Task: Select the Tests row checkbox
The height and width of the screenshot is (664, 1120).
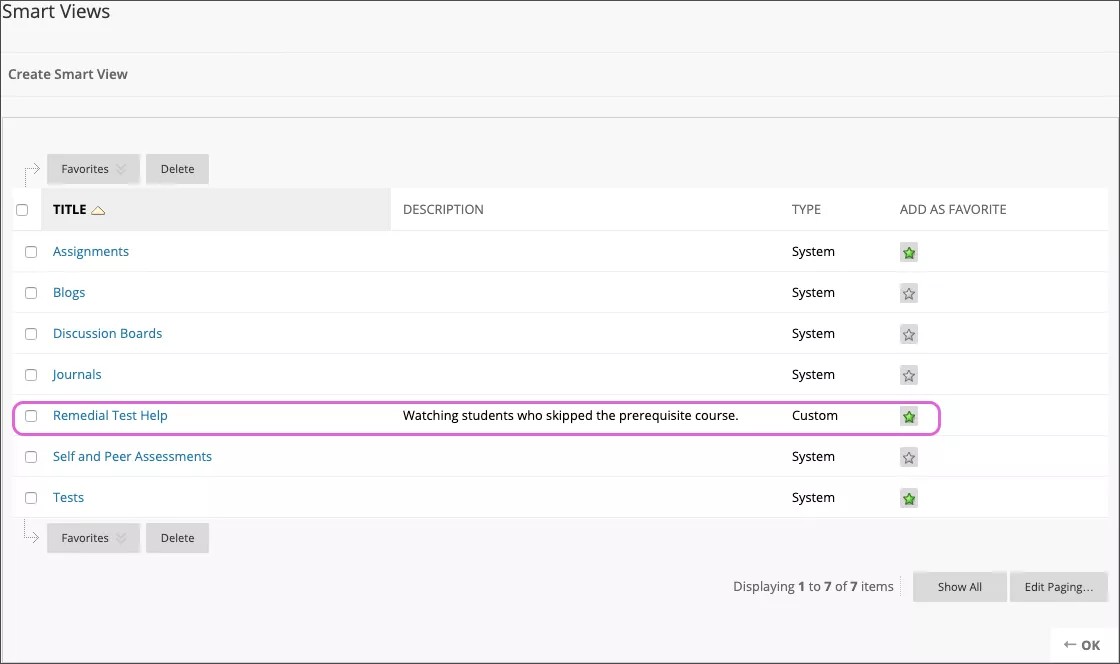Action: pos(31,498)
